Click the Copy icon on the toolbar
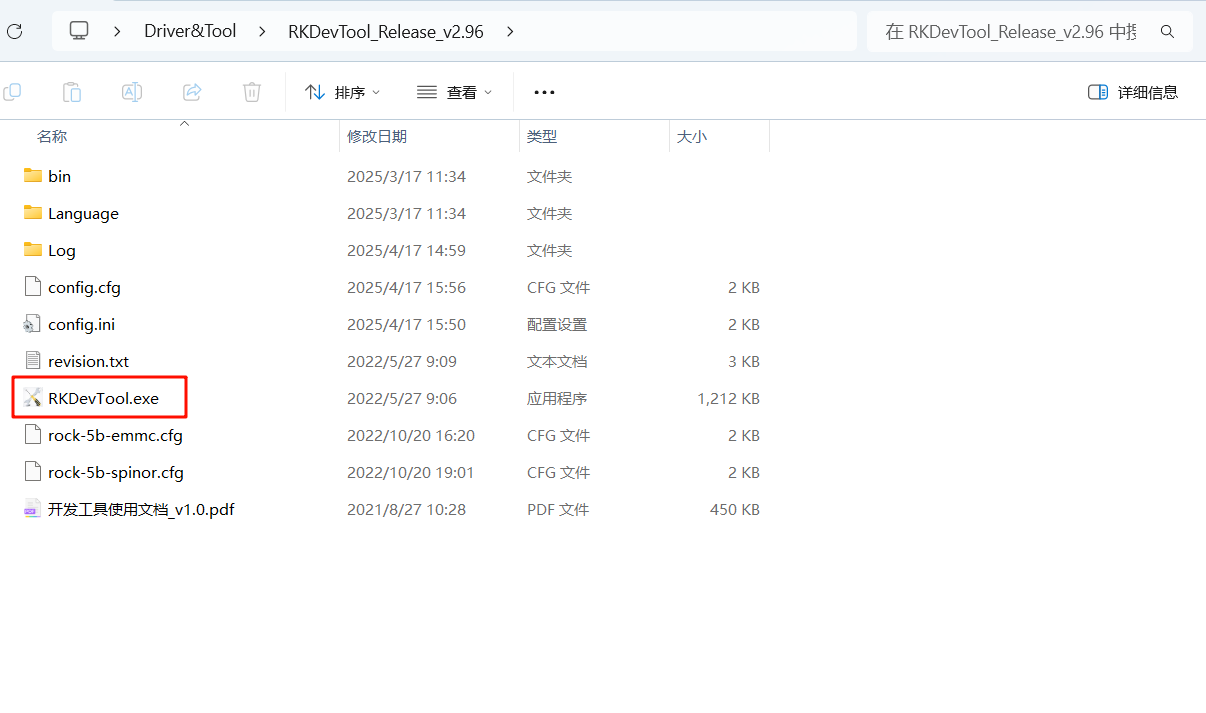The width and height of the screenshot is (1206, 713). (x=13, y=91)
